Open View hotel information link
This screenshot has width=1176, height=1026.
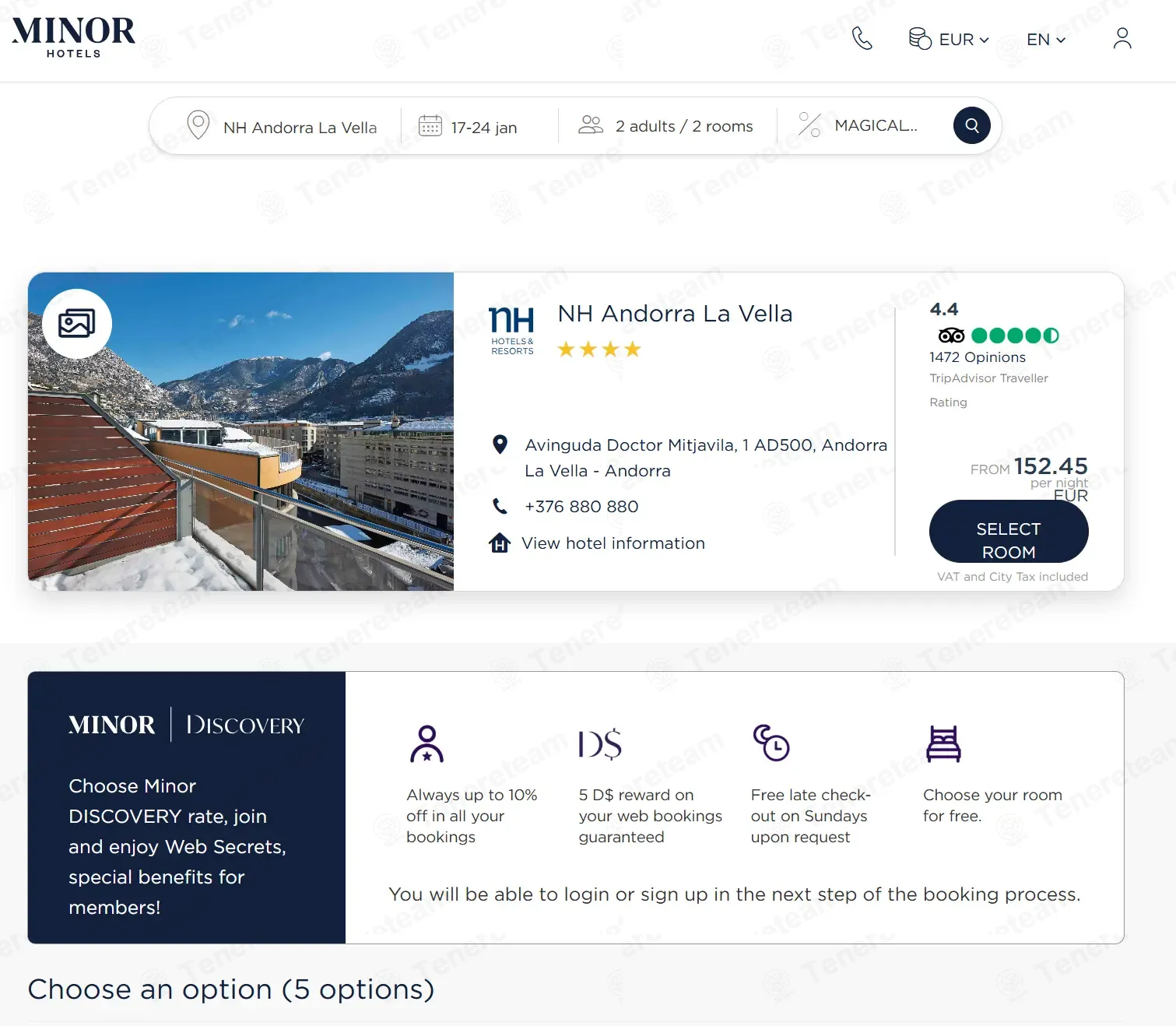coord(613,543)
